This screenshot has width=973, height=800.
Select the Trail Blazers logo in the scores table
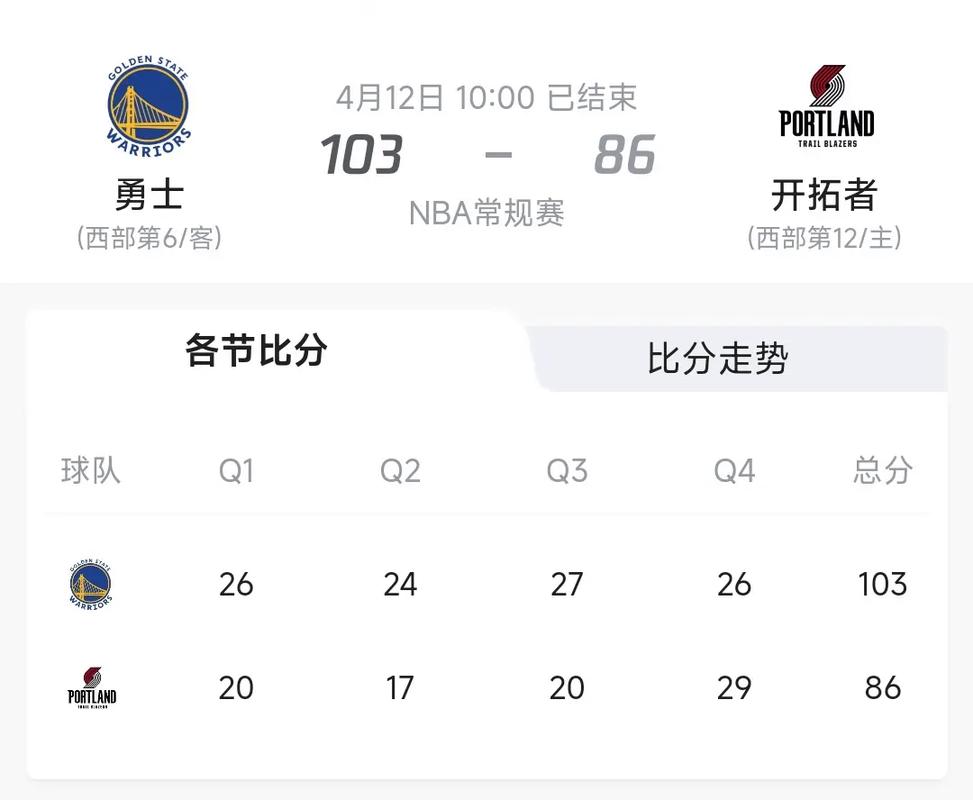tap(93, 687)
